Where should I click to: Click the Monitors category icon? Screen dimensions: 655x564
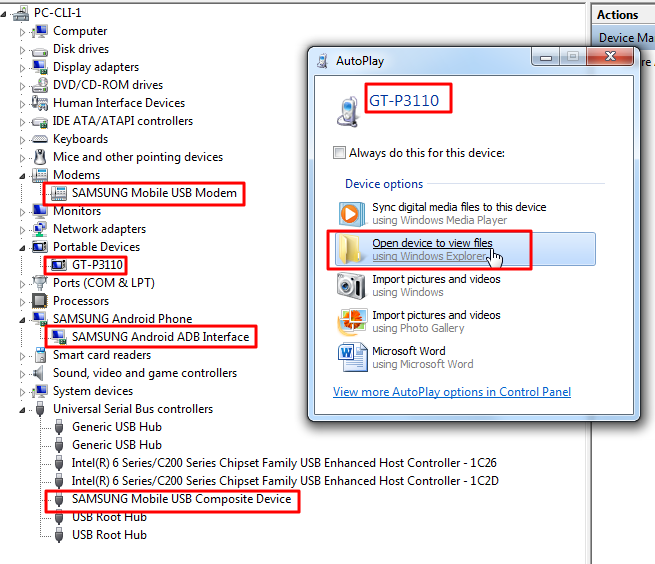coord(41,211)
